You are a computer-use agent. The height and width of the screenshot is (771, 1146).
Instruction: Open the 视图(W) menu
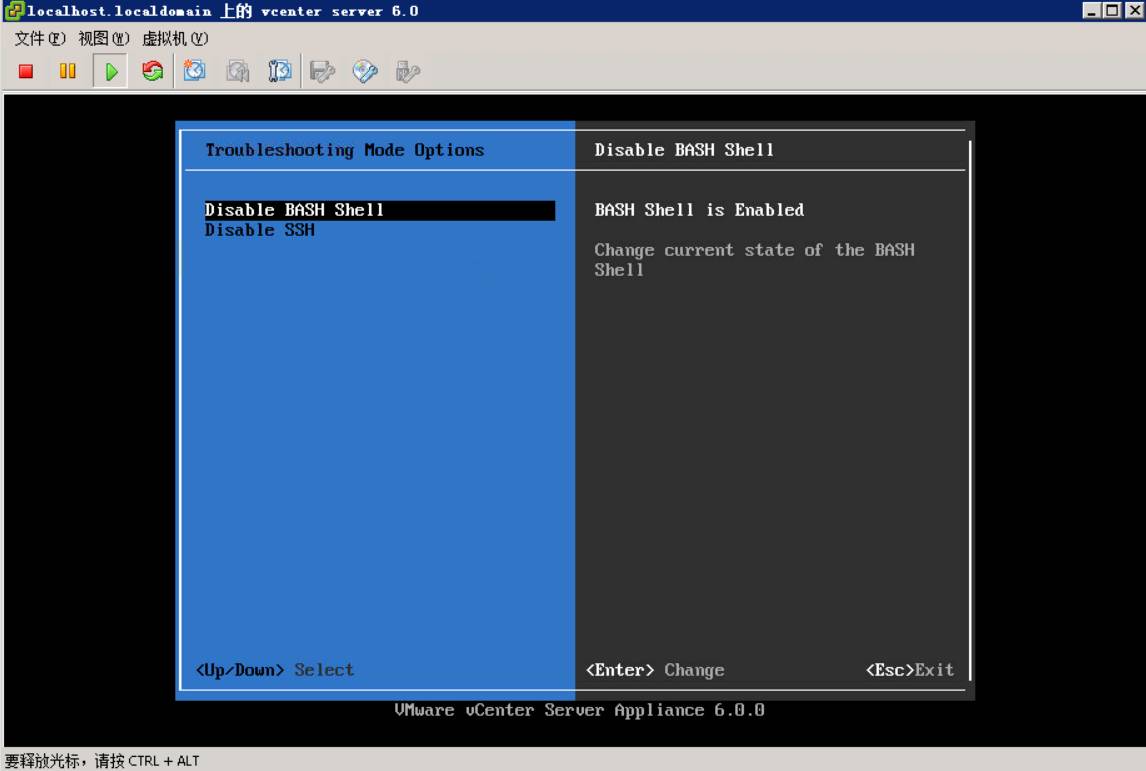(104, 38)
